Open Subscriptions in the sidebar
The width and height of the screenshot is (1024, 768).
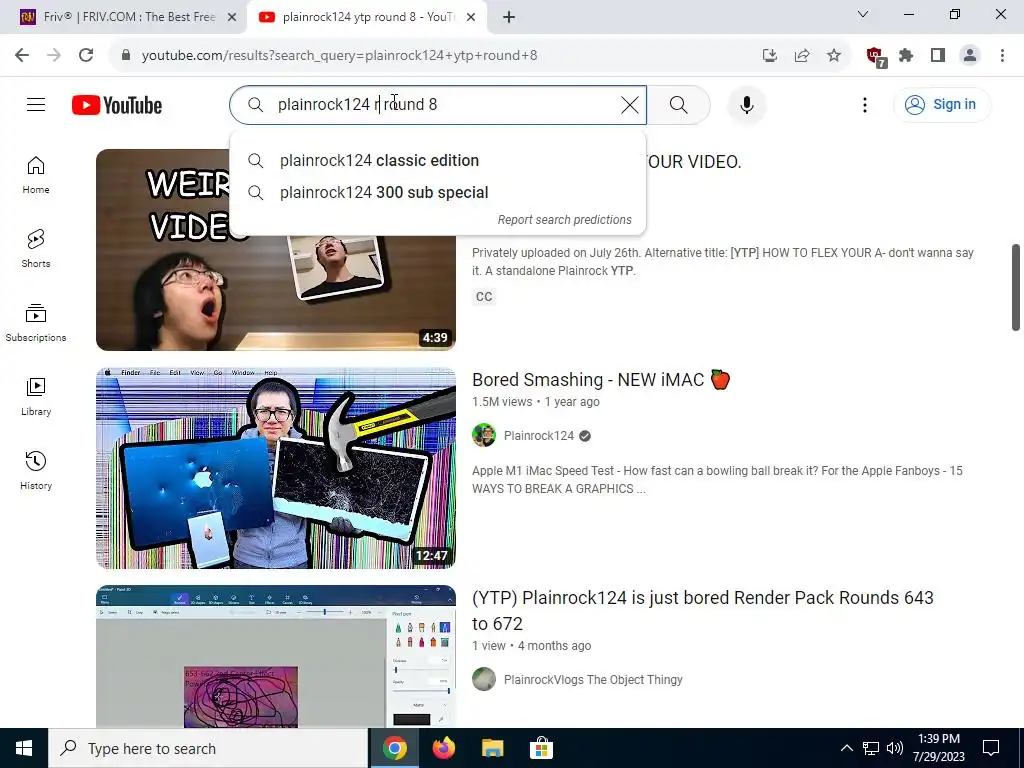click(x=36, y=323)
